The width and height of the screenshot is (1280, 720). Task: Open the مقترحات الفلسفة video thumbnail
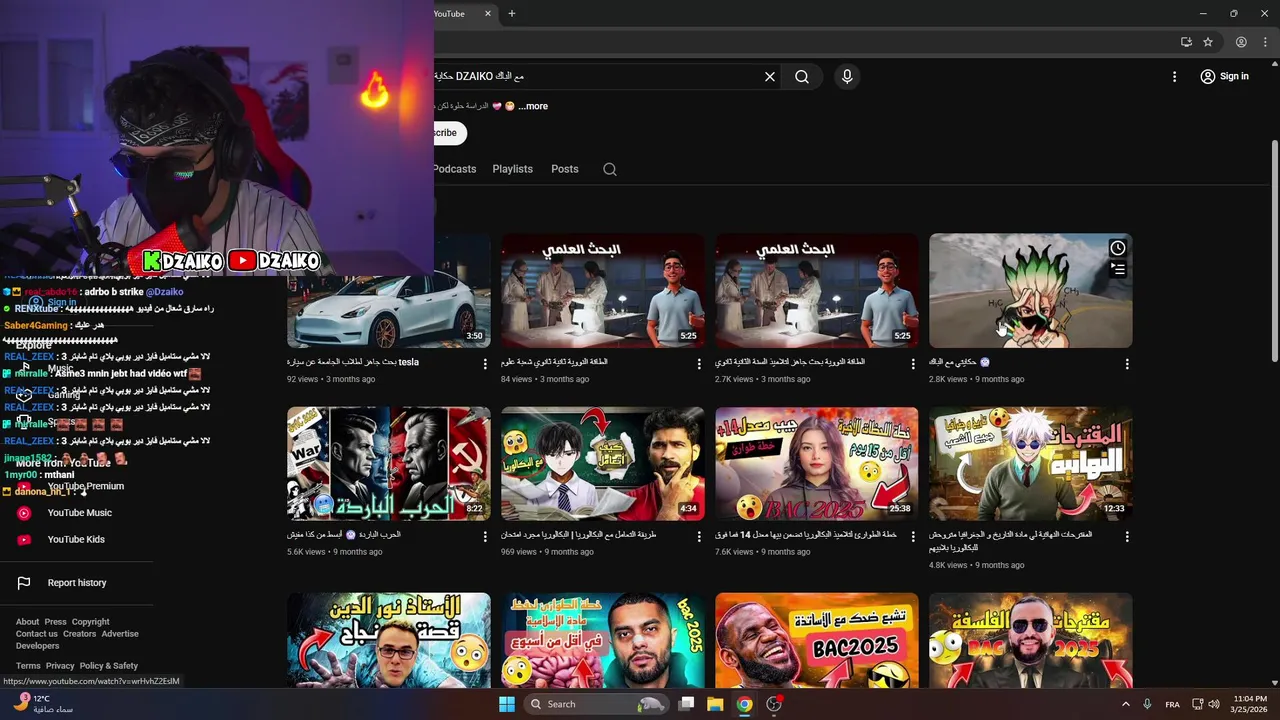pyautogui.click(x=1030, y=640)
